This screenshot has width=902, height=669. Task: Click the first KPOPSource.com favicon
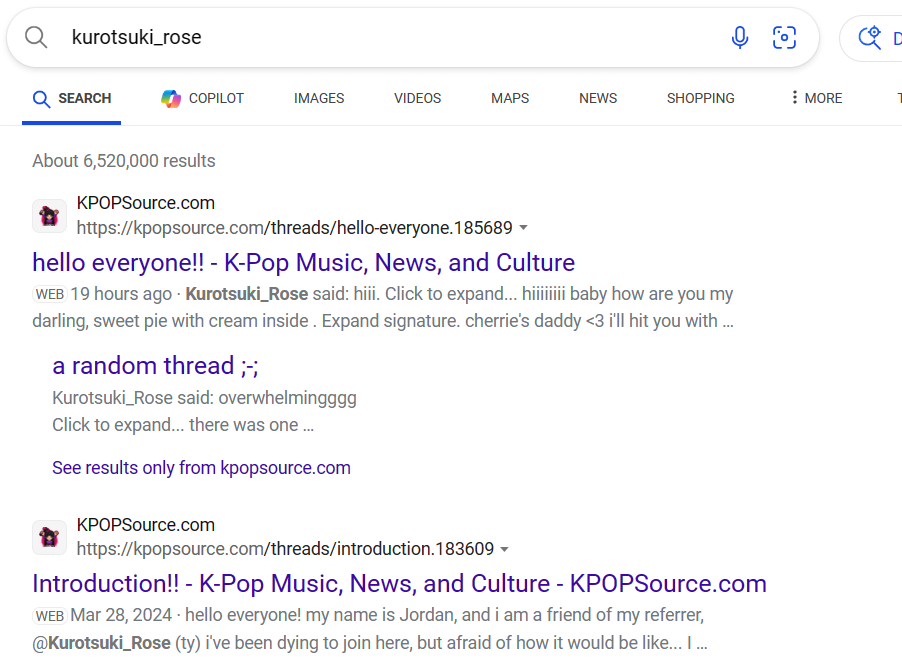49,216
